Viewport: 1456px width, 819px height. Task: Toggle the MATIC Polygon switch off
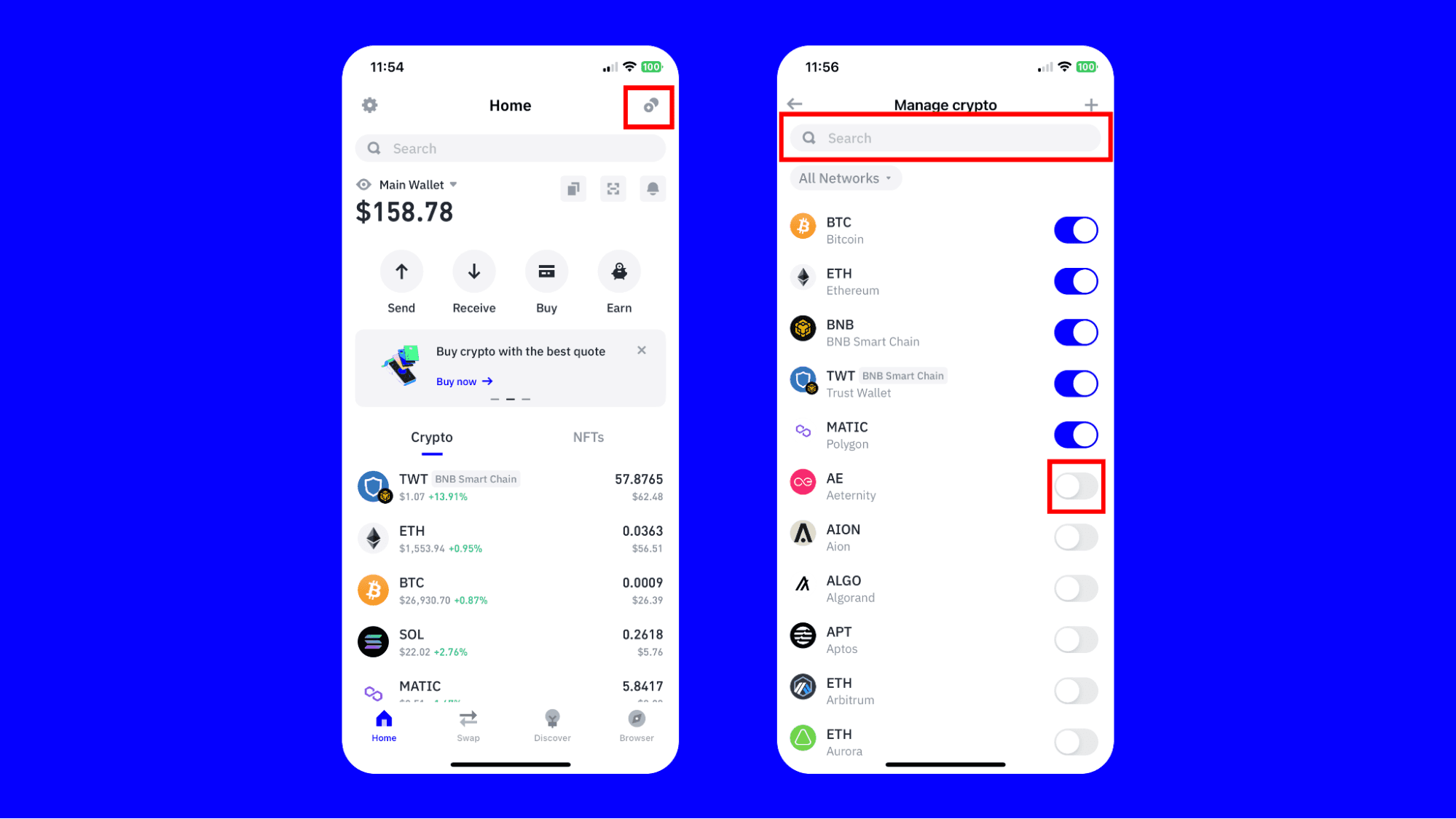coord(1075,434)
